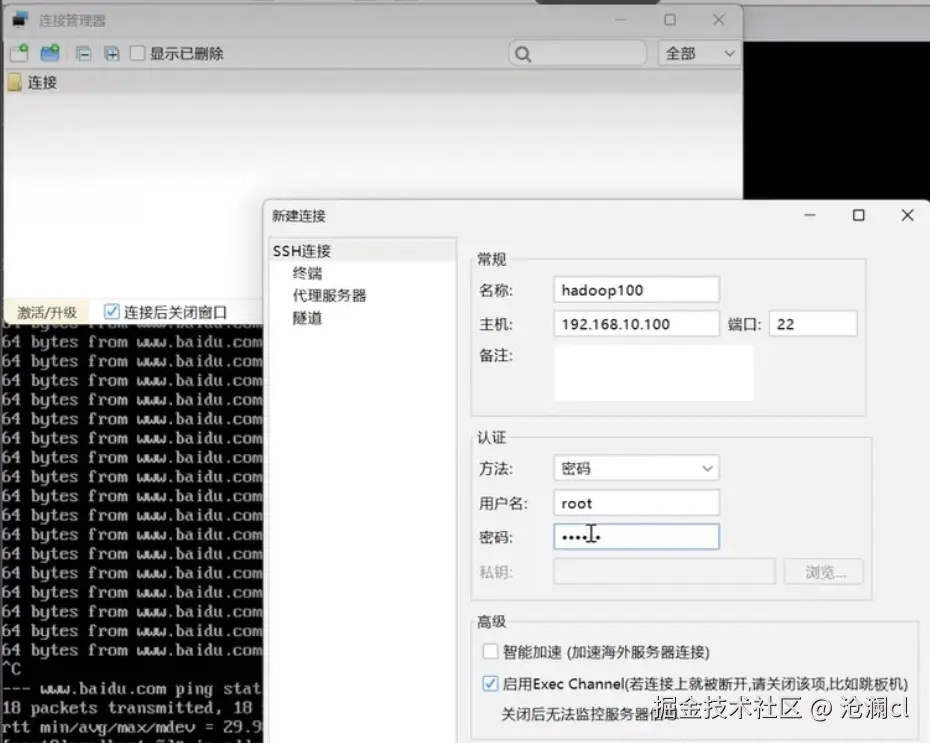Select SSH连接 in the left tree
The height and width of the screenshot is (743, 930).
[x=302, y=251]
